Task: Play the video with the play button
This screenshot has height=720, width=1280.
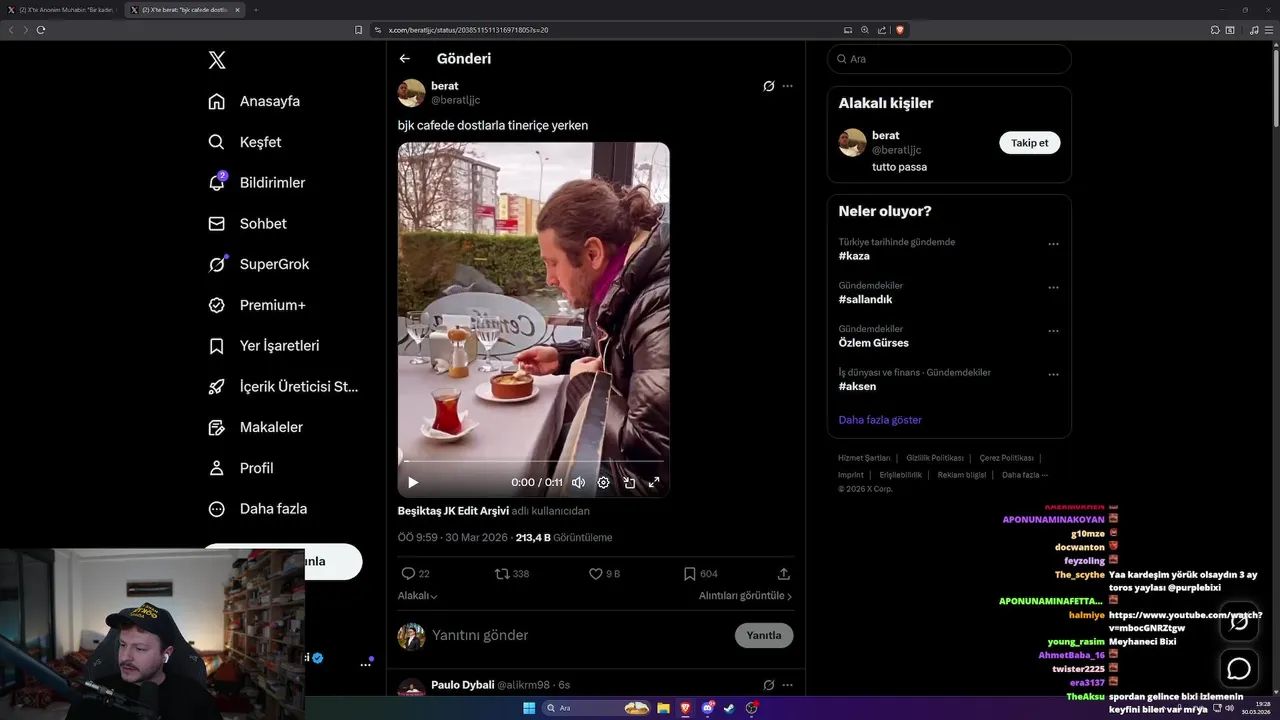Action: 413,482
